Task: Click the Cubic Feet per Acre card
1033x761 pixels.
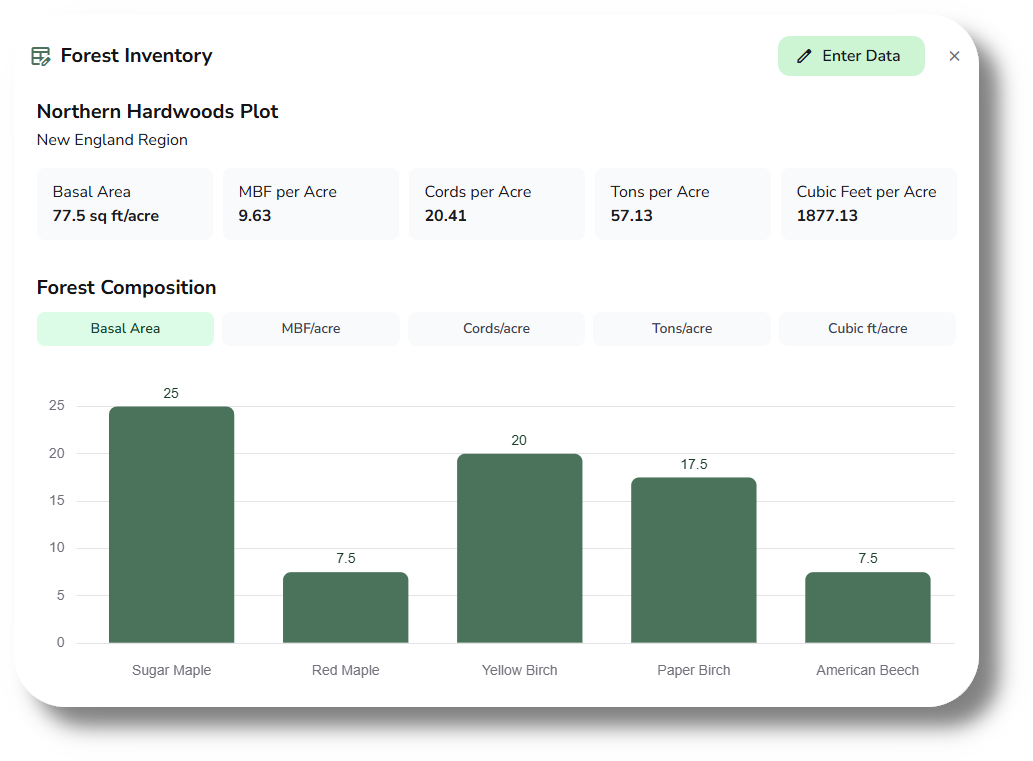Action: 868,204
